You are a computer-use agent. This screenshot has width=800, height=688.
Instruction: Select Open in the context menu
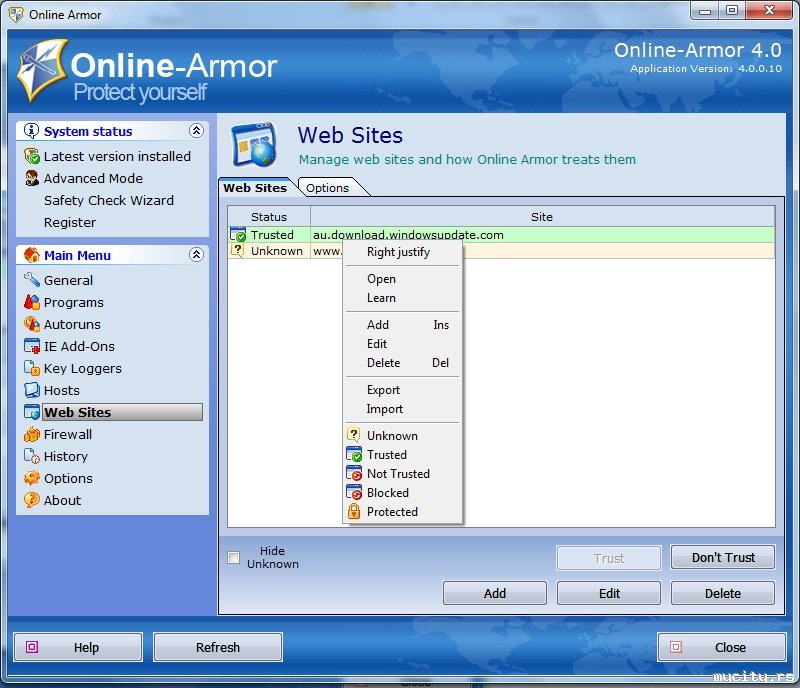[403, 279]
